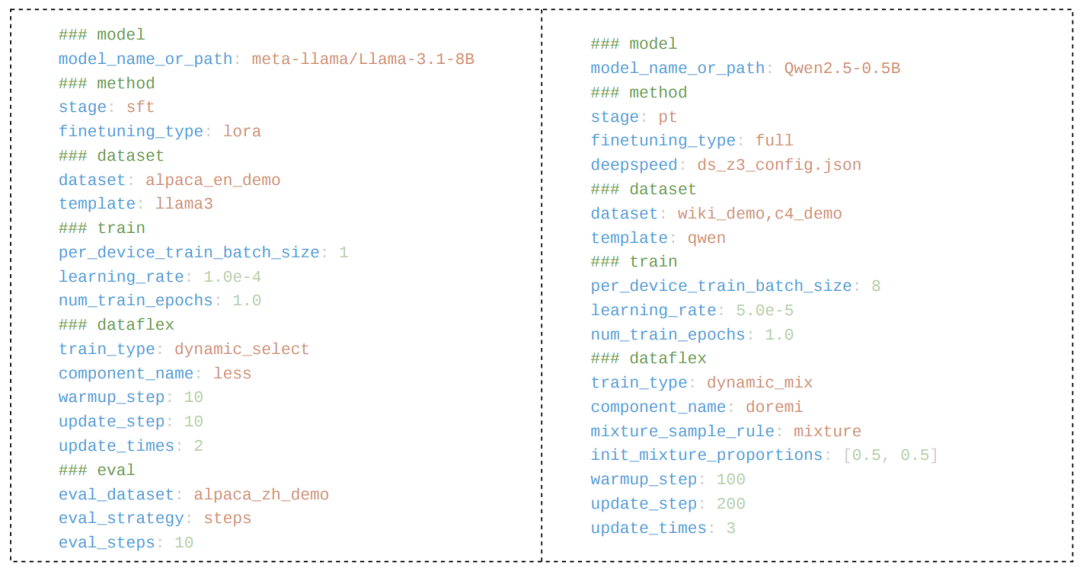This screenshot has width=1080, height=568.
Task: Select the 'sft' stage value
Action: 140,108
